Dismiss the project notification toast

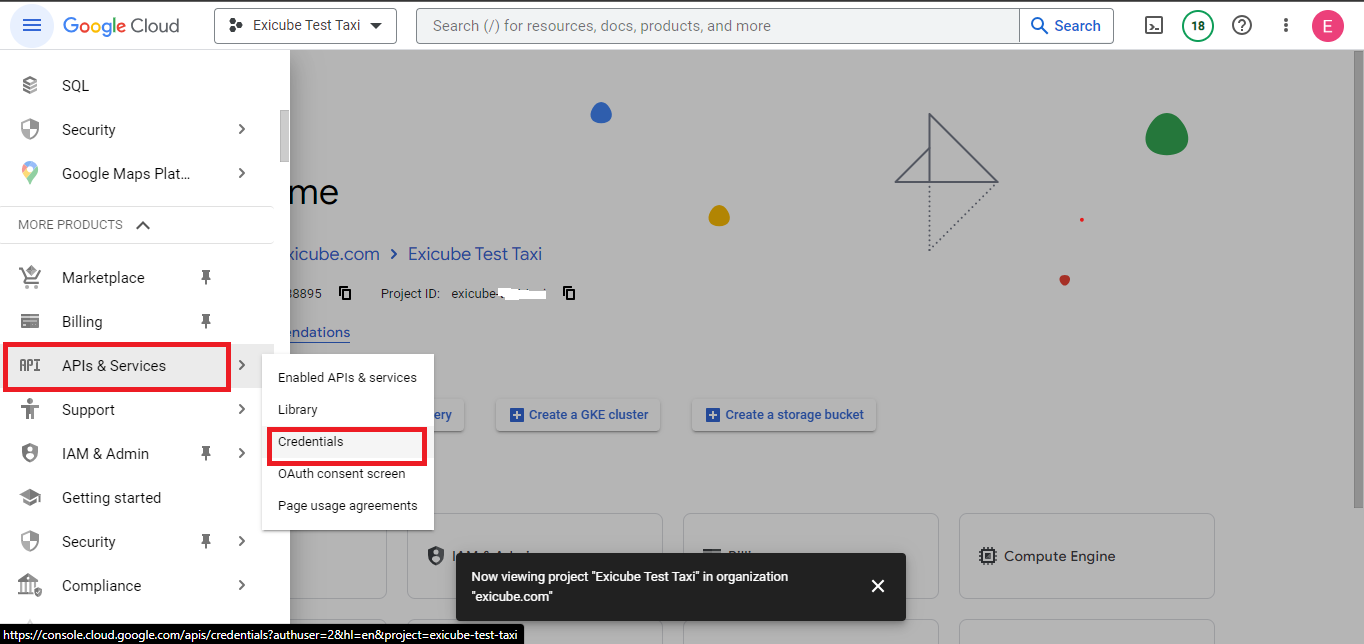877,586
